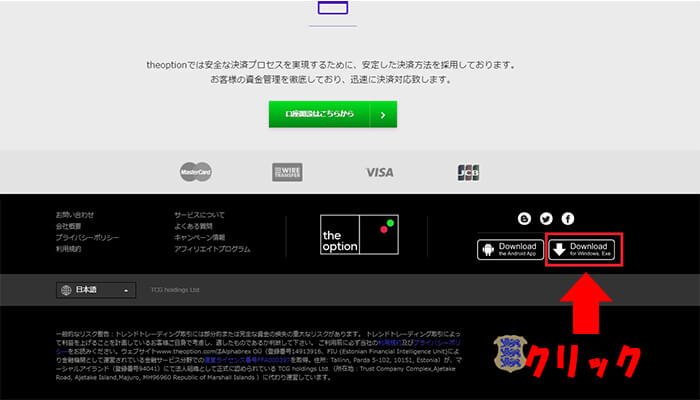
Task: Open the キャンペーン情報 footer link
Action: coord(200,238)
